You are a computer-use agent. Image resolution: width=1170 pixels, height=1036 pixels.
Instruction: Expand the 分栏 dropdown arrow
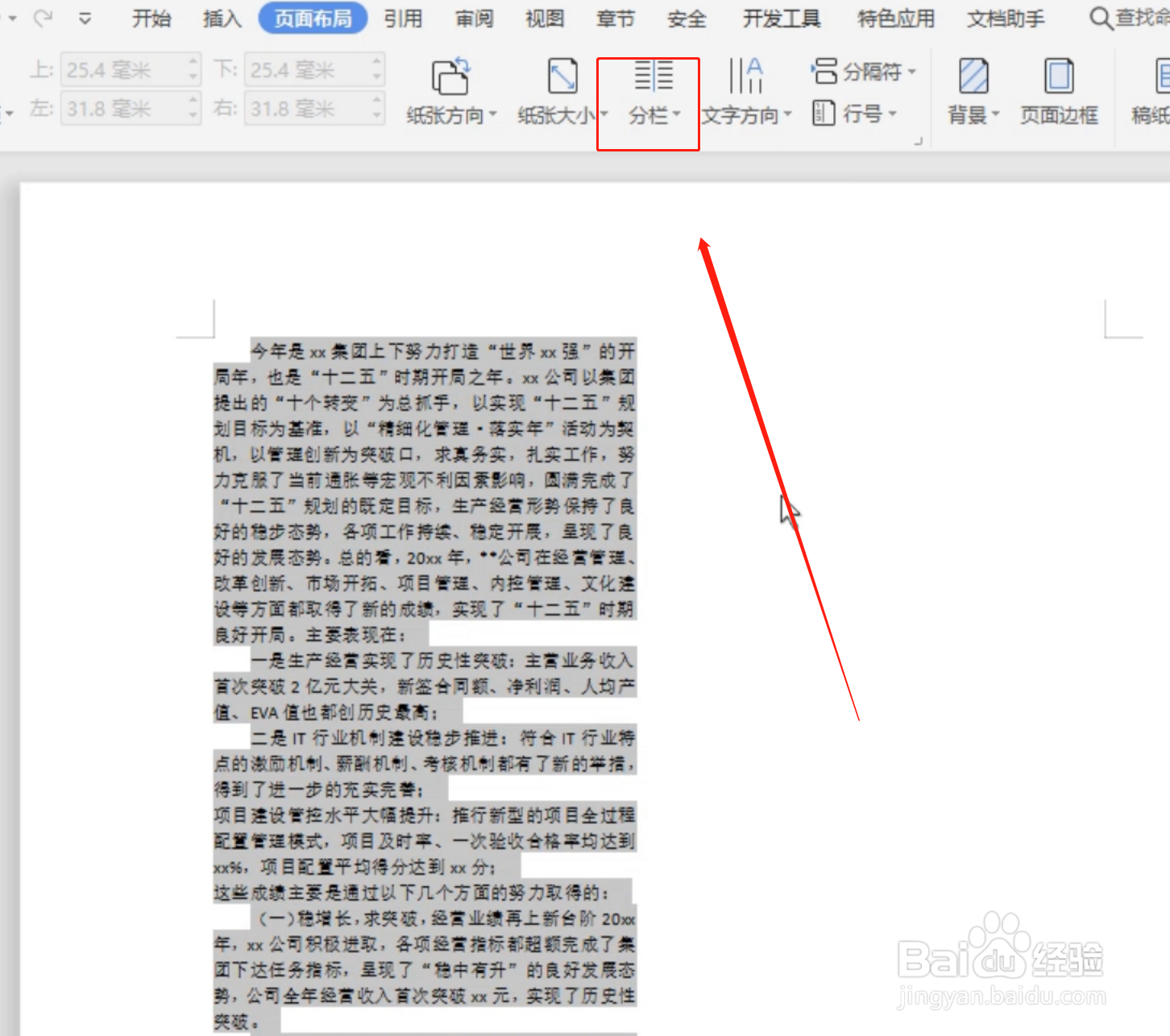677,115
